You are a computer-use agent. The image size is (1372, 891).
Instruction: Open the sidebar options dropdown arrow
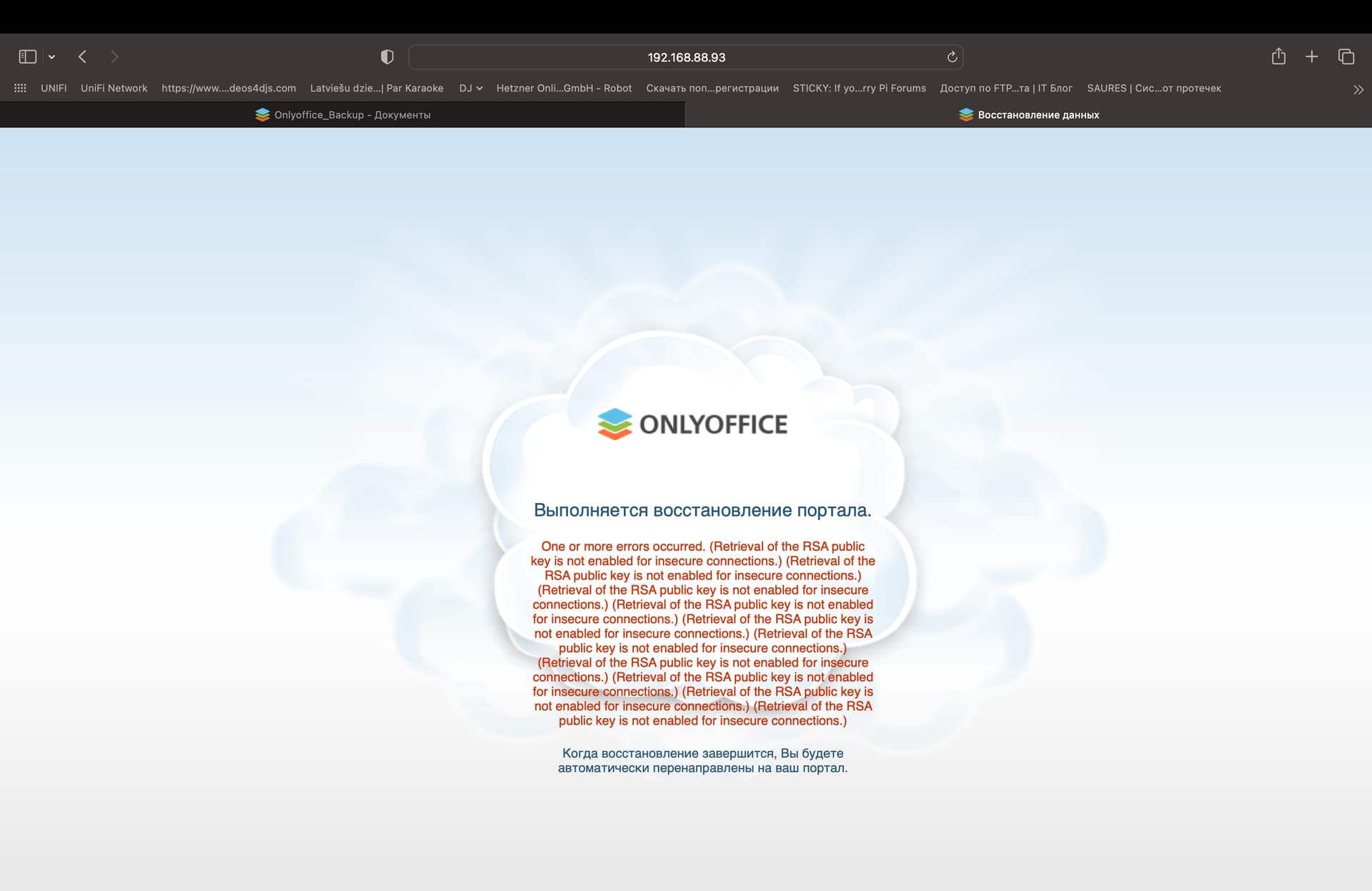[51, 57]
